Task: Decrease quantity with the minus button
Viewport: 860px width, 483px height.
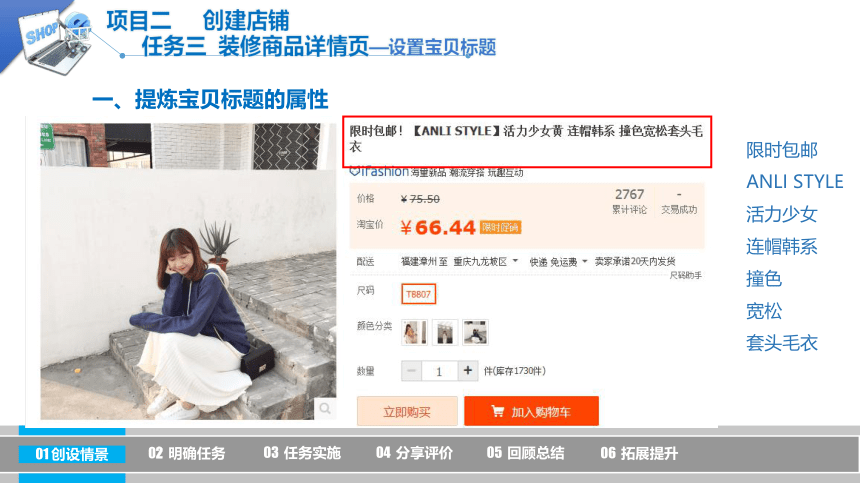Action: (411, 371)
